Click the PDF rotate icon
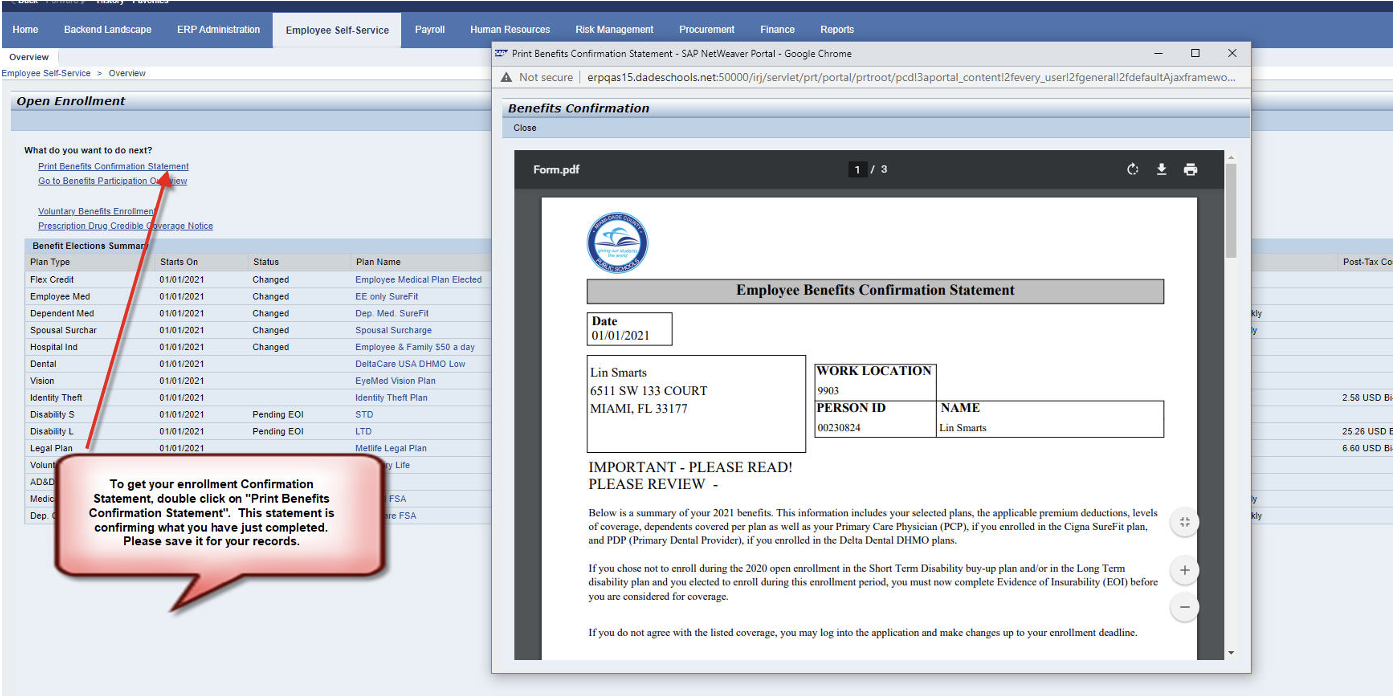The width and height of the screenshot is (1396, 696). coord(1132,170)
